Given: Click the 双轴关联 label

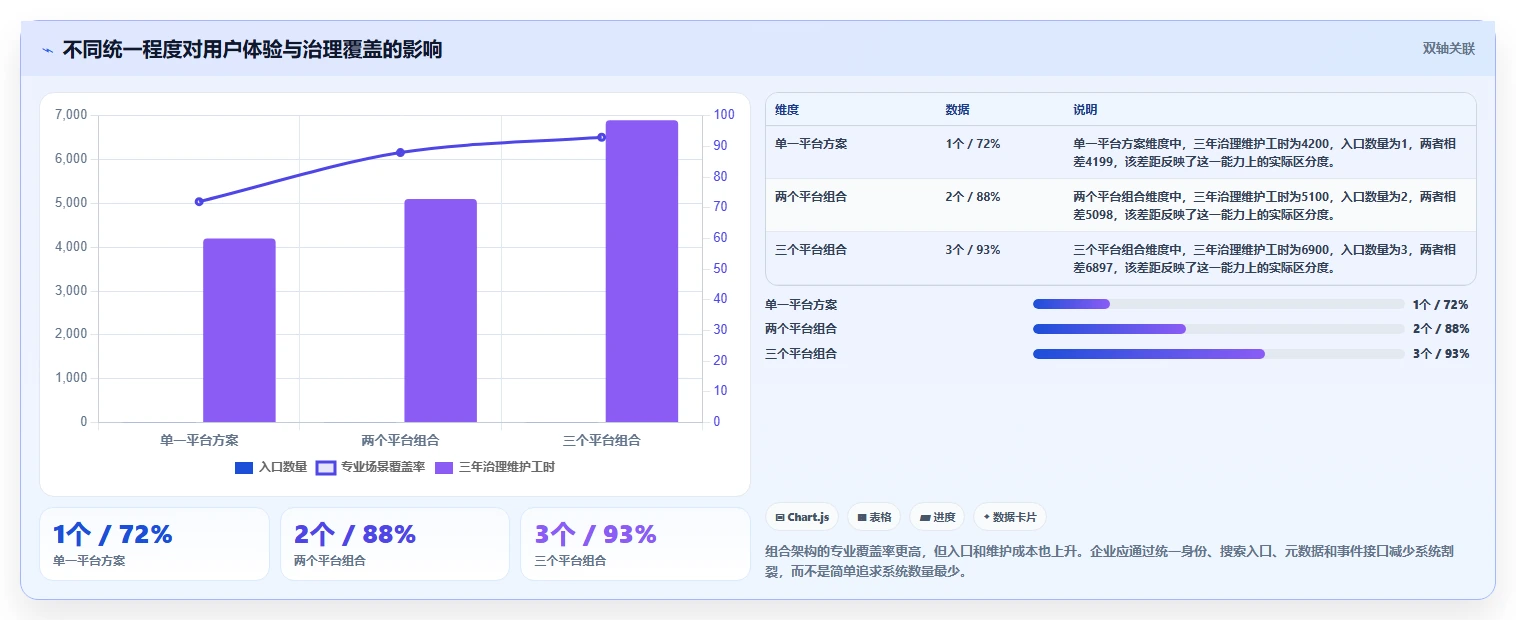Looking at the screenshot, I should [1449, 48].
